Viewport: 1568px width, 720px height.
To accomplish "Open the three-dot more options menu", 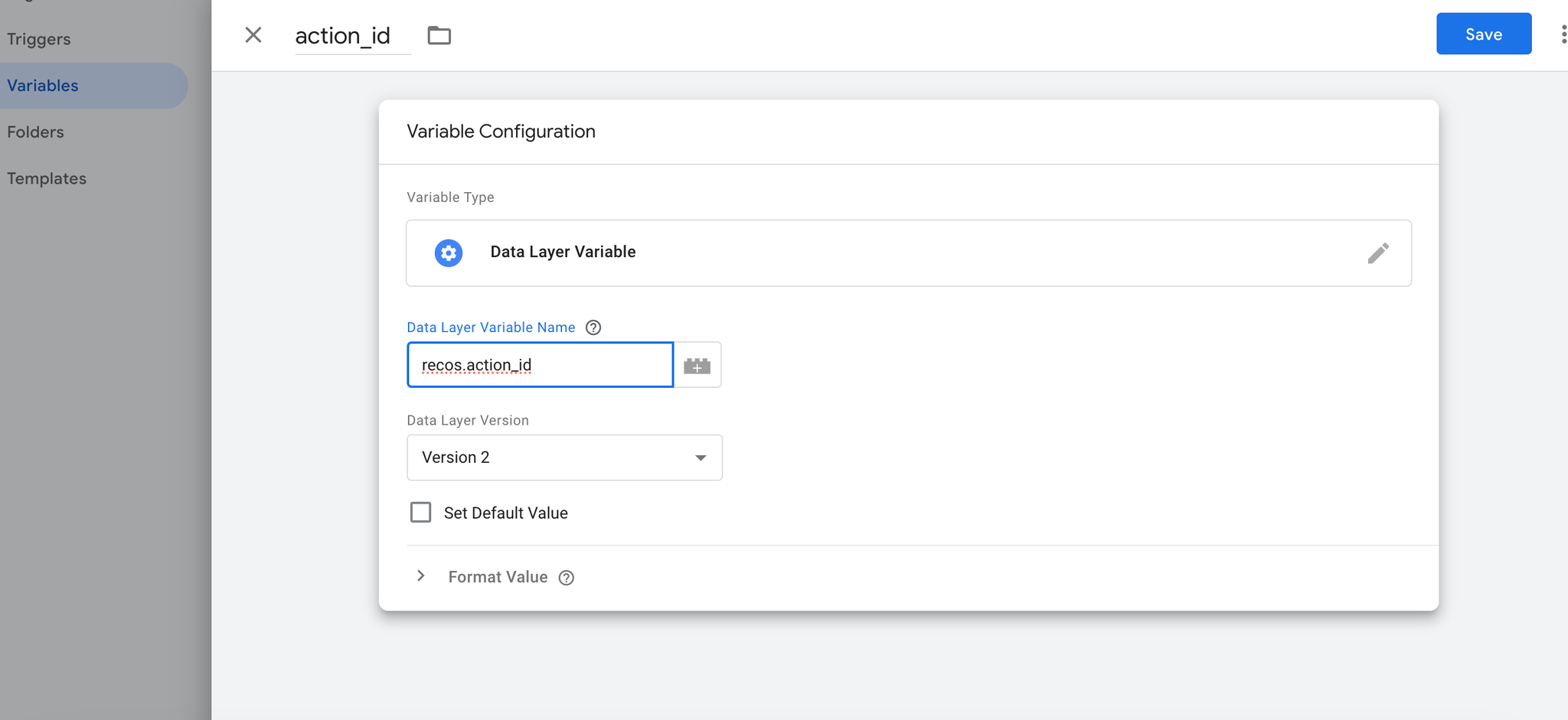I will [1563, 34].
